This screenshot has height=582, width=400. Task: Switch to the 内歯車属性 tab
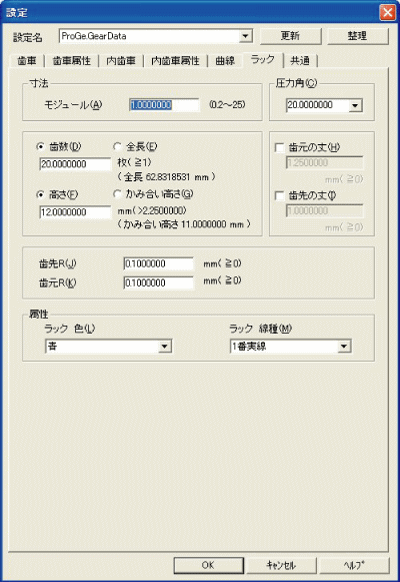click(x=175, y=61)
